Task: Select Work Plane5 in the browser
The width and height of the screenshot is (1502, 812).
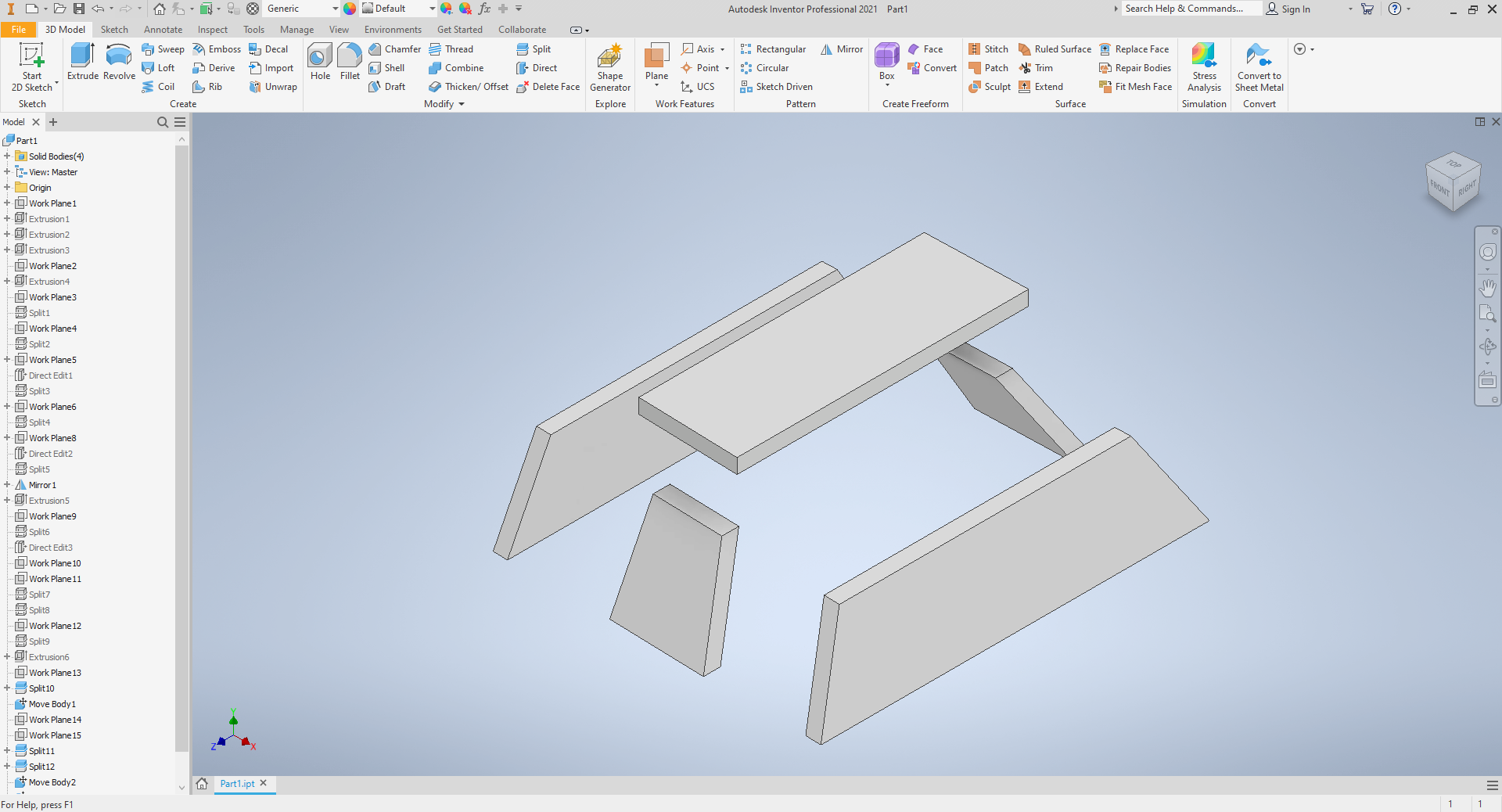Action: [52, 360]
